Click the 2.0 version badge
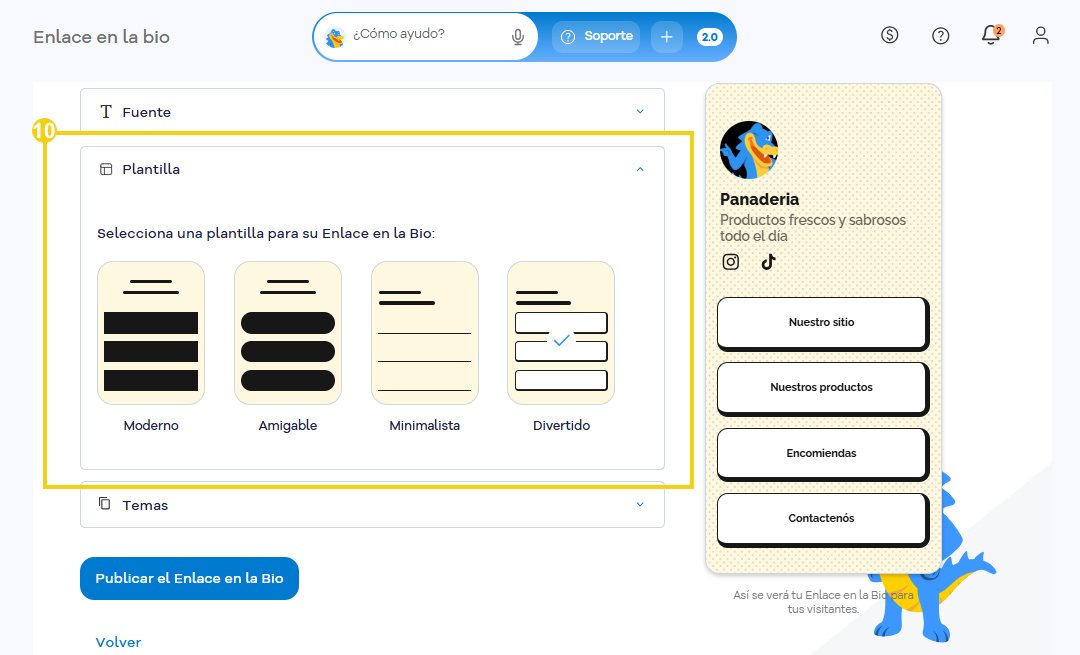 pos(709,37)
